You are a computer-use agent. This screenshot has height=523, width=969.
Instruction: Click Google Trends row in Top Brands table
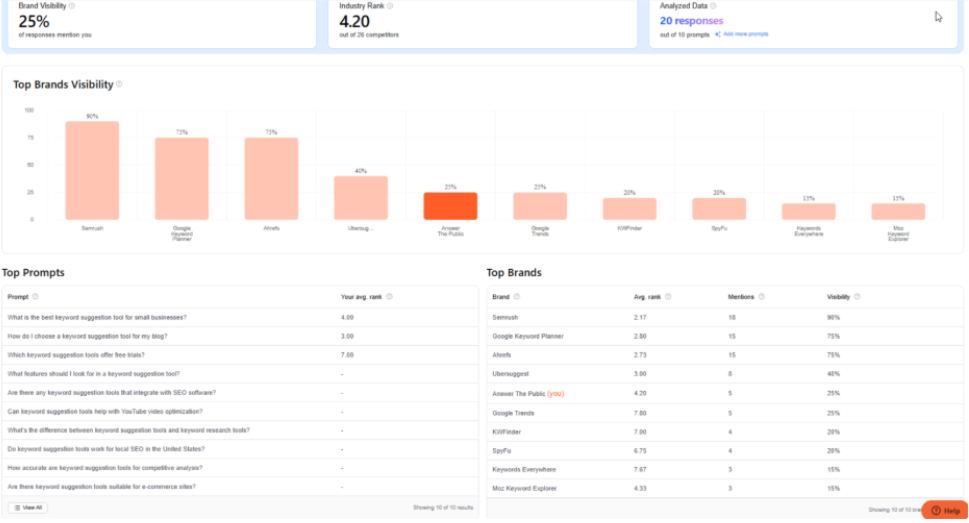tap(725, 413)
